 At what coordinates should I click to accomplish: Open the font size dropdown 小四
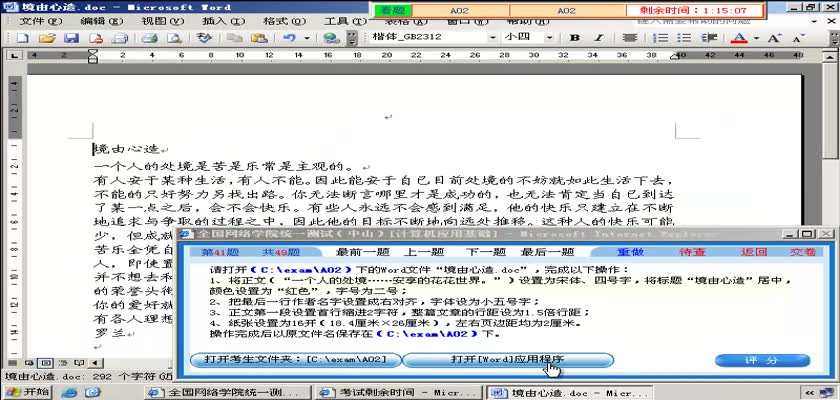550,38
